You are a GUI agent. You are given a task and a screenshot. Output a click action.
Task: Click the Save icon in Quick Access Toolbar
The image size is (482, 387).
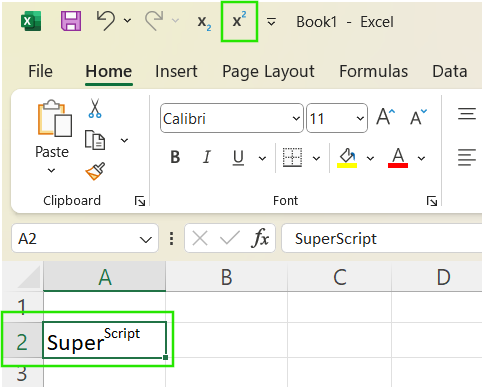[71, 21]
